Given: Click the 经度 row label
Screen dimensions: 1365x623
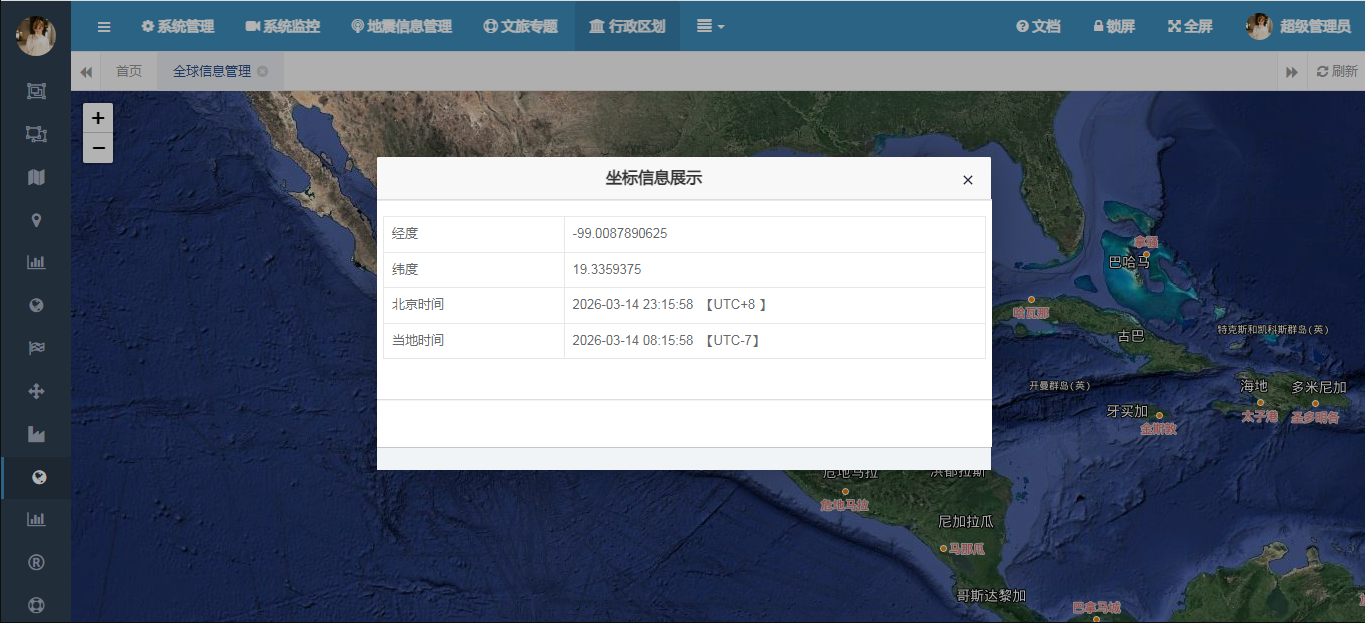Looking at the screenshot, I should tap(405, 234).
